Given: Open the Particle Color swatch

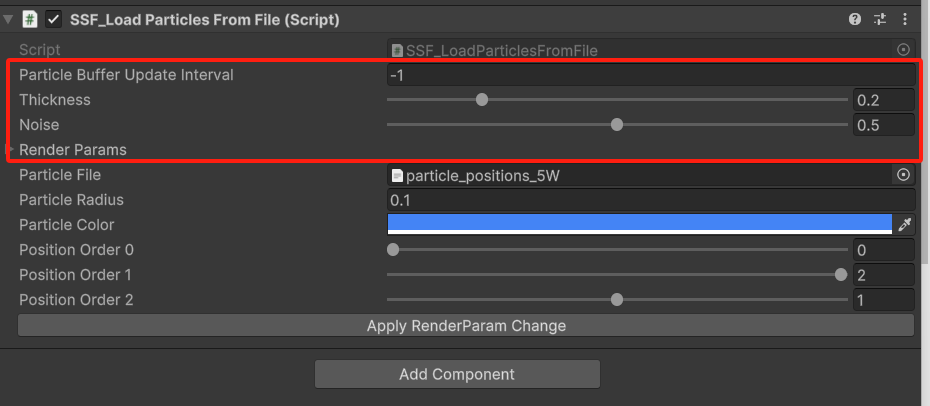Looking at the screenshot, I should 639,224.
